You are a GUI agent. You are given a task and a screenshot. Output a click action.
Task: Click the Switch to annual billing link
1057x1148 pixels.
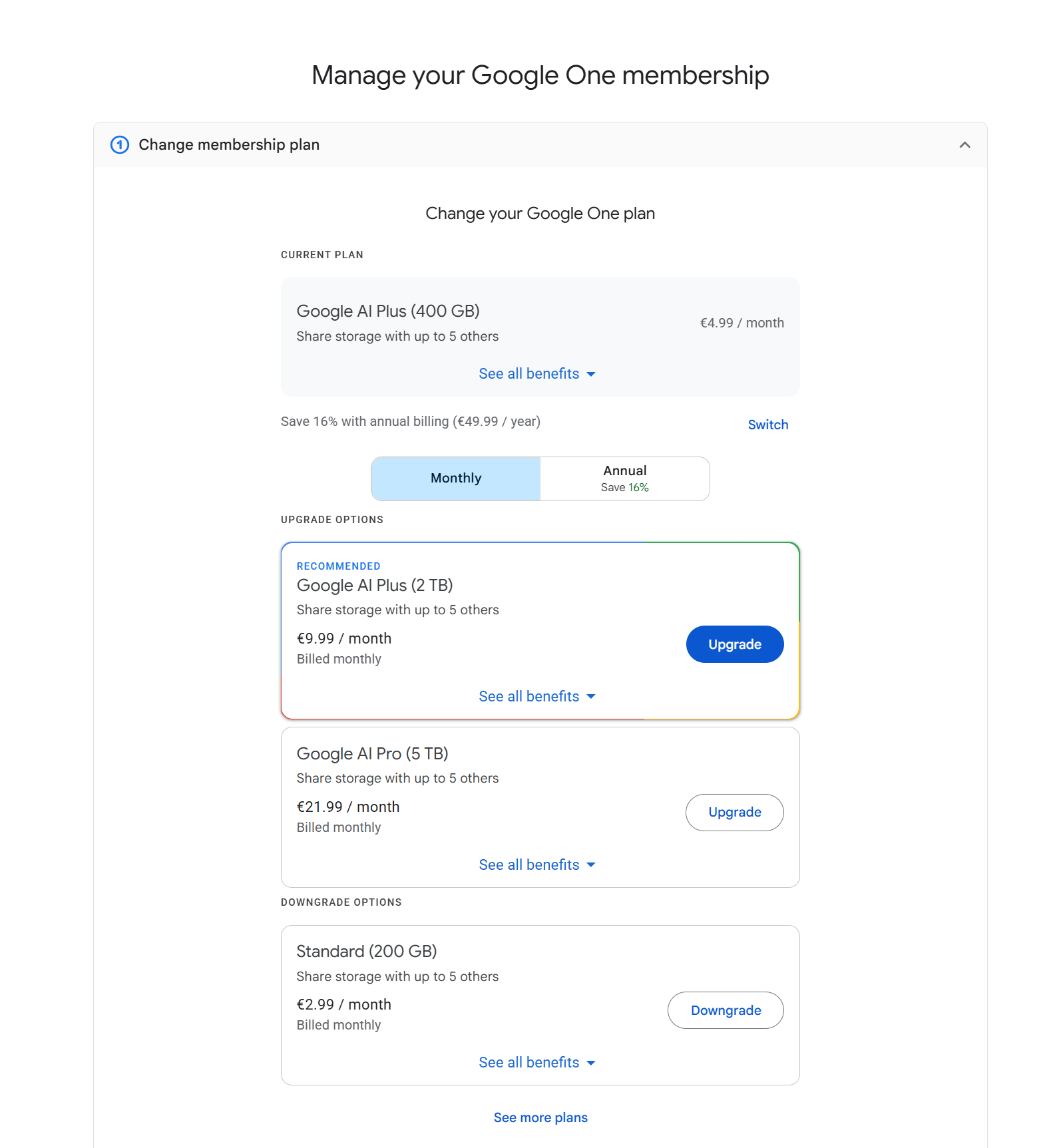pyautogui.click(x=767, y=425)
